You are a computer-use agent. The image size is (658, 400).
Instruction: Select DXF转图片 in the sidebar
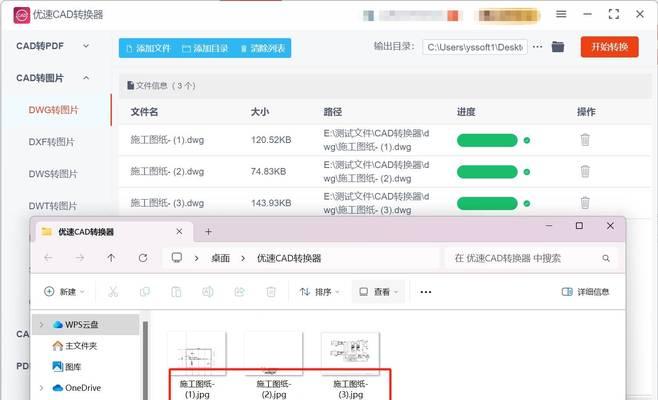[52, 142]
